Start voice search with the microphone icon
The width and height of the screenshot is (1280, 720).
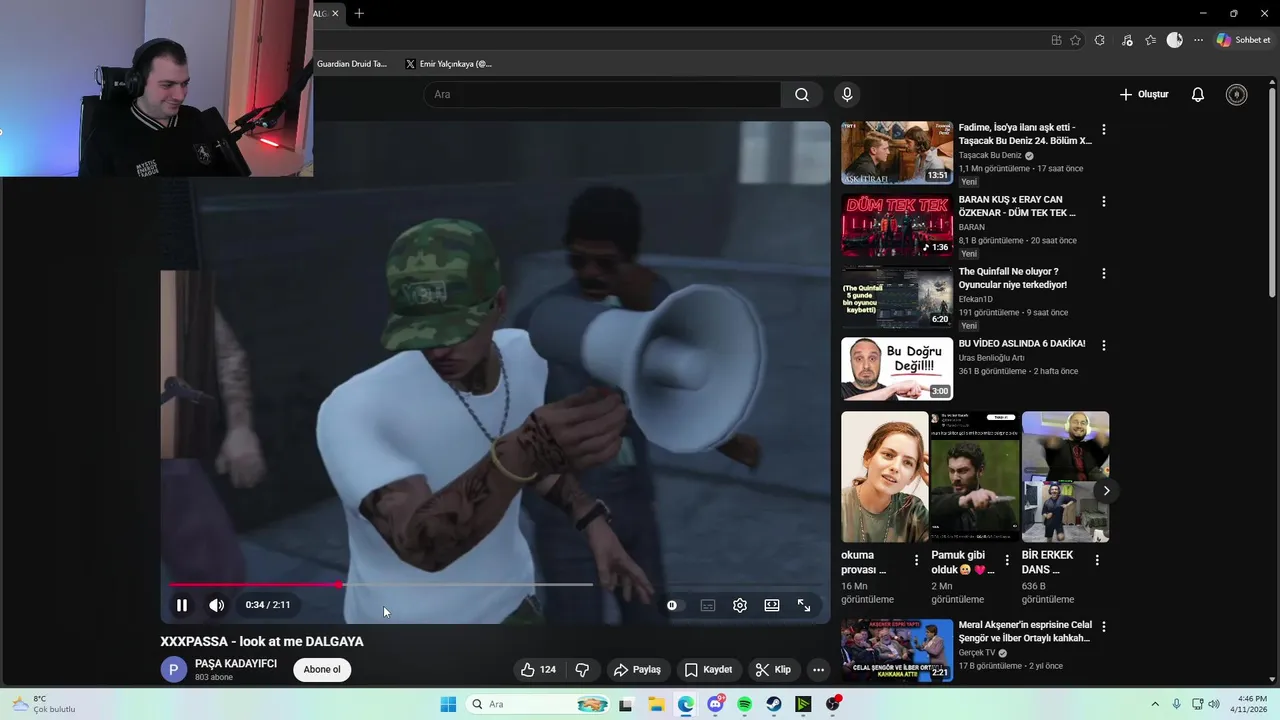(847, 94)
